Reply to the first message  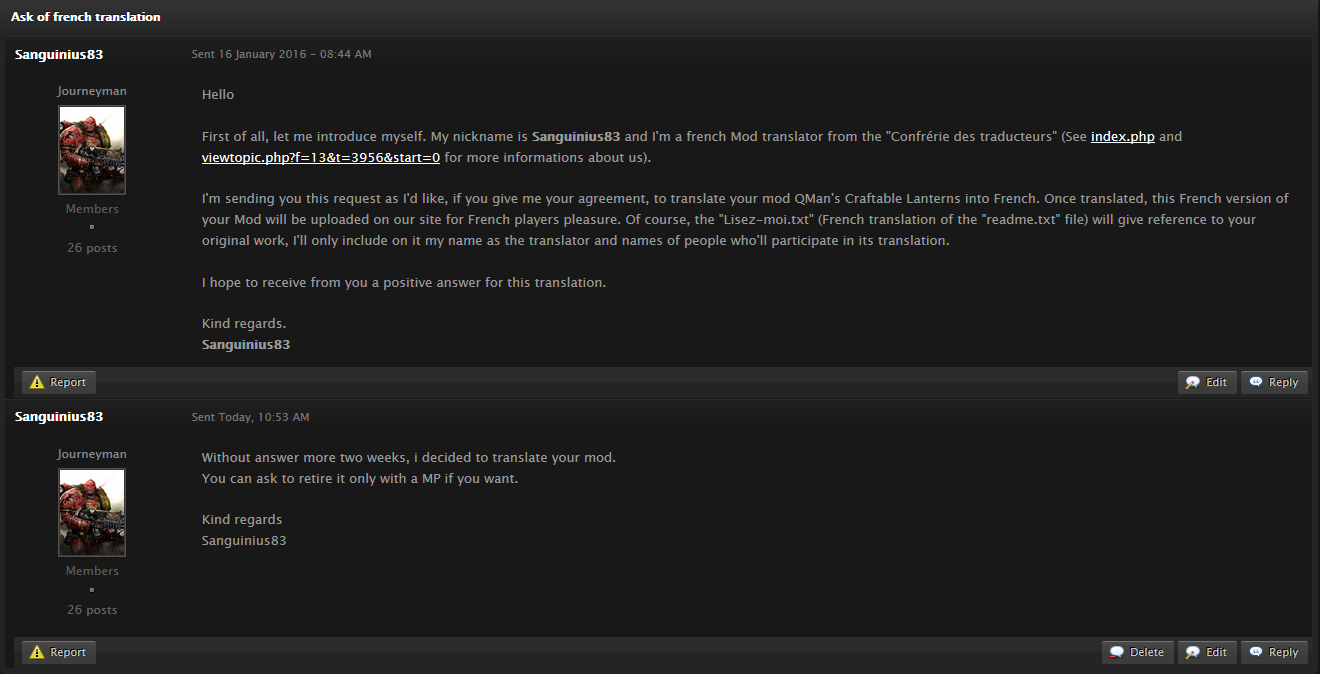tap(1274, 382)
